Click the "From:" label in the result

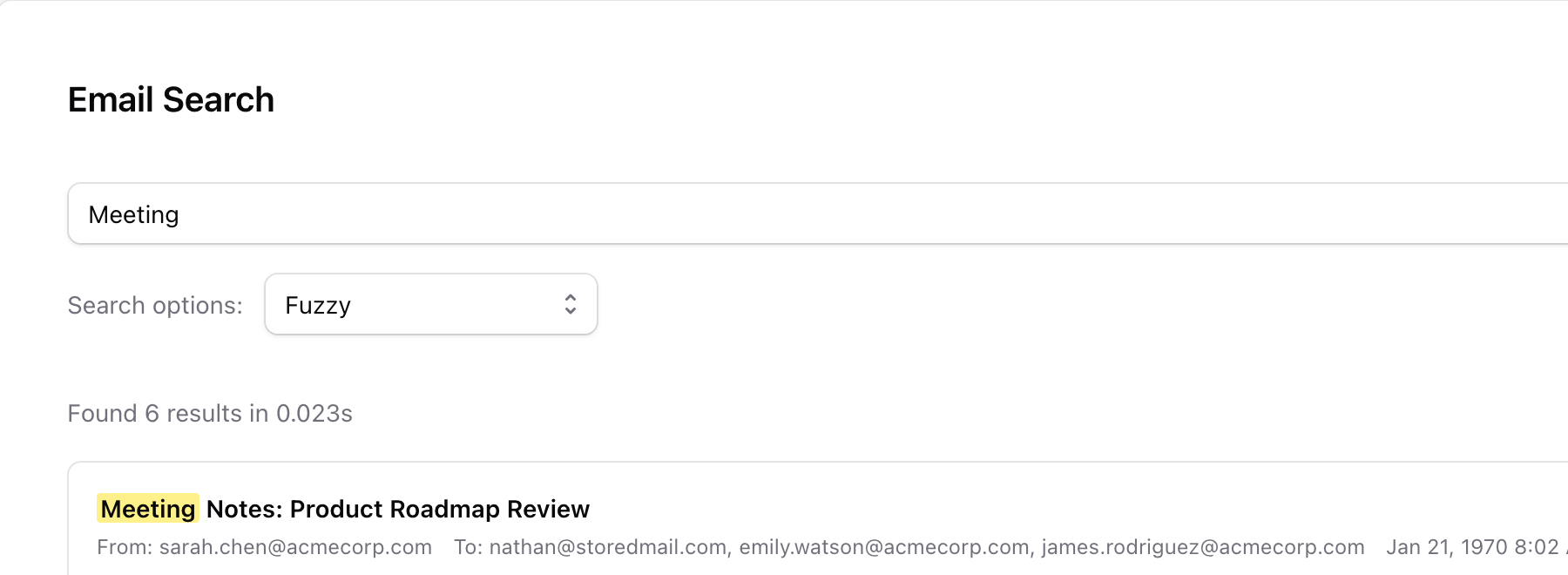tap(125, 548)
